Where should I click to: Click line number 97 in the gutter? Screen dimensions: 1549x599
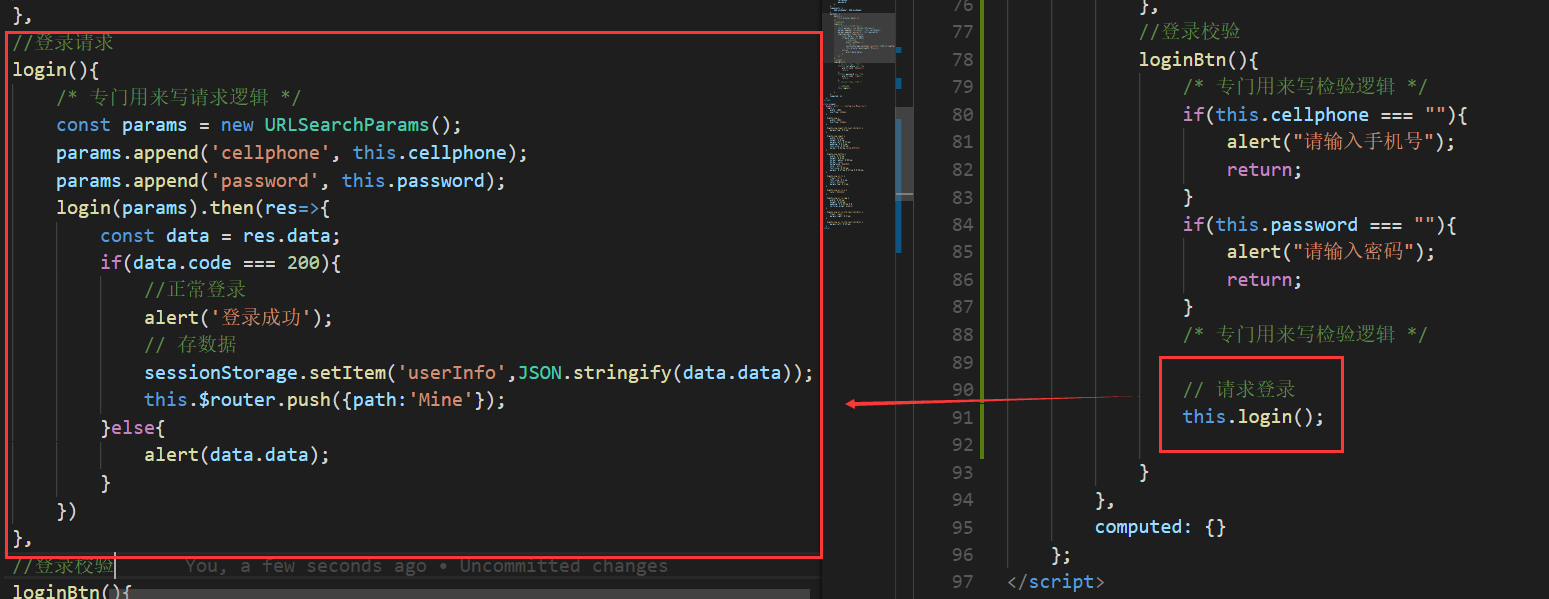961,581
